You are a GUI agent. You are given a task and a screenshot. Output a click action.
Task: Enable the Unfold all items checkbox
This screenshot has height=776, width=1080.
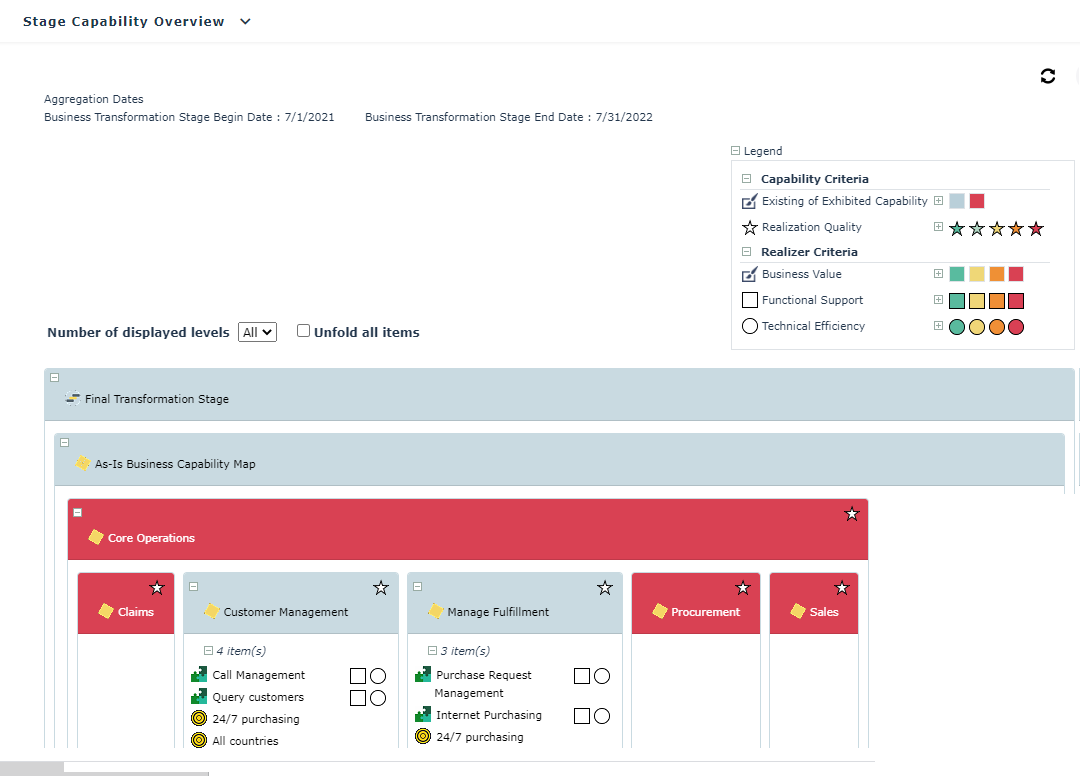coord(304,331)
